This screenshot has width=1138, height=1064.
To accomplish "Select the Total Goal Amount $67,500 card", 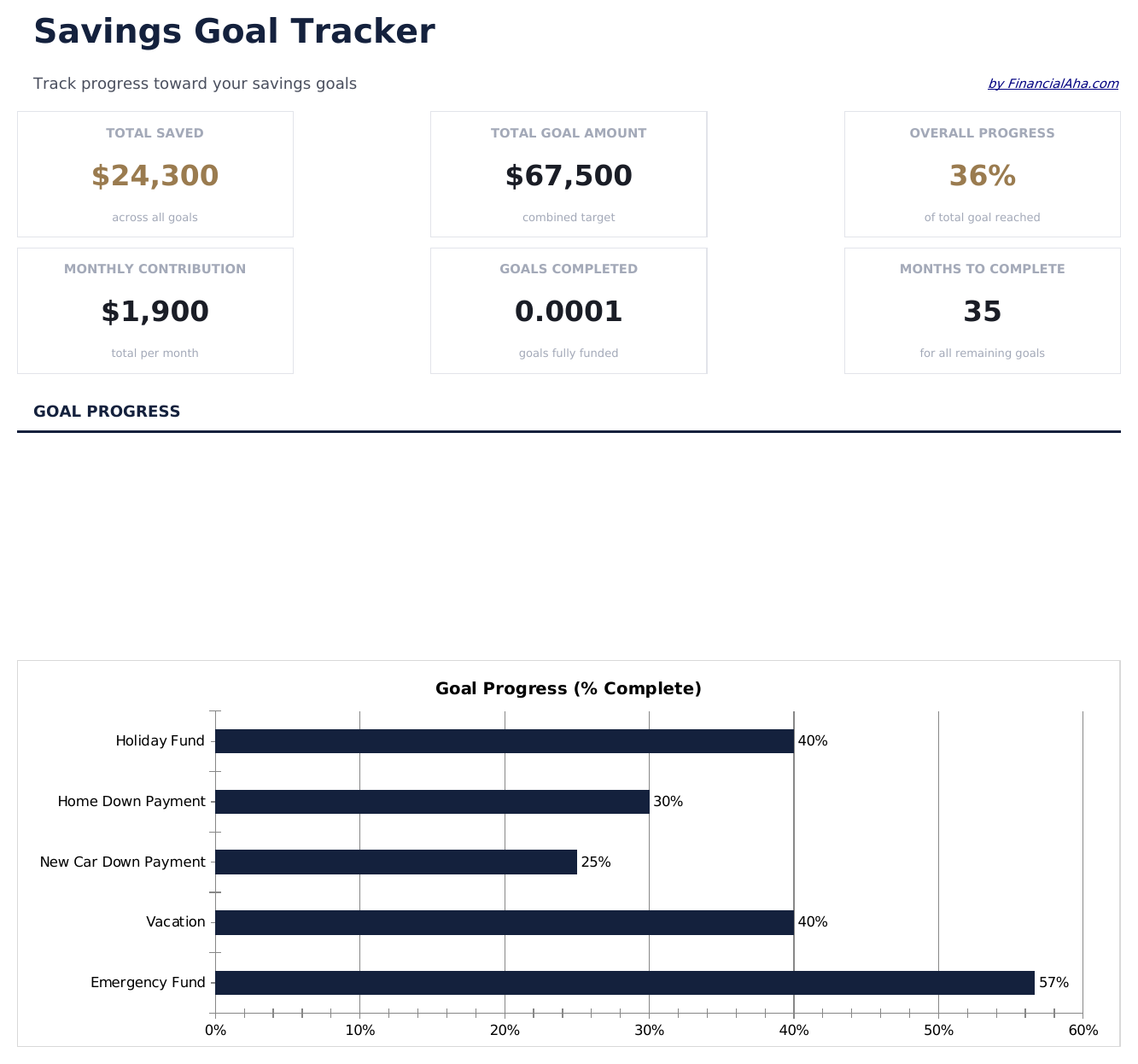I will 568,175.
